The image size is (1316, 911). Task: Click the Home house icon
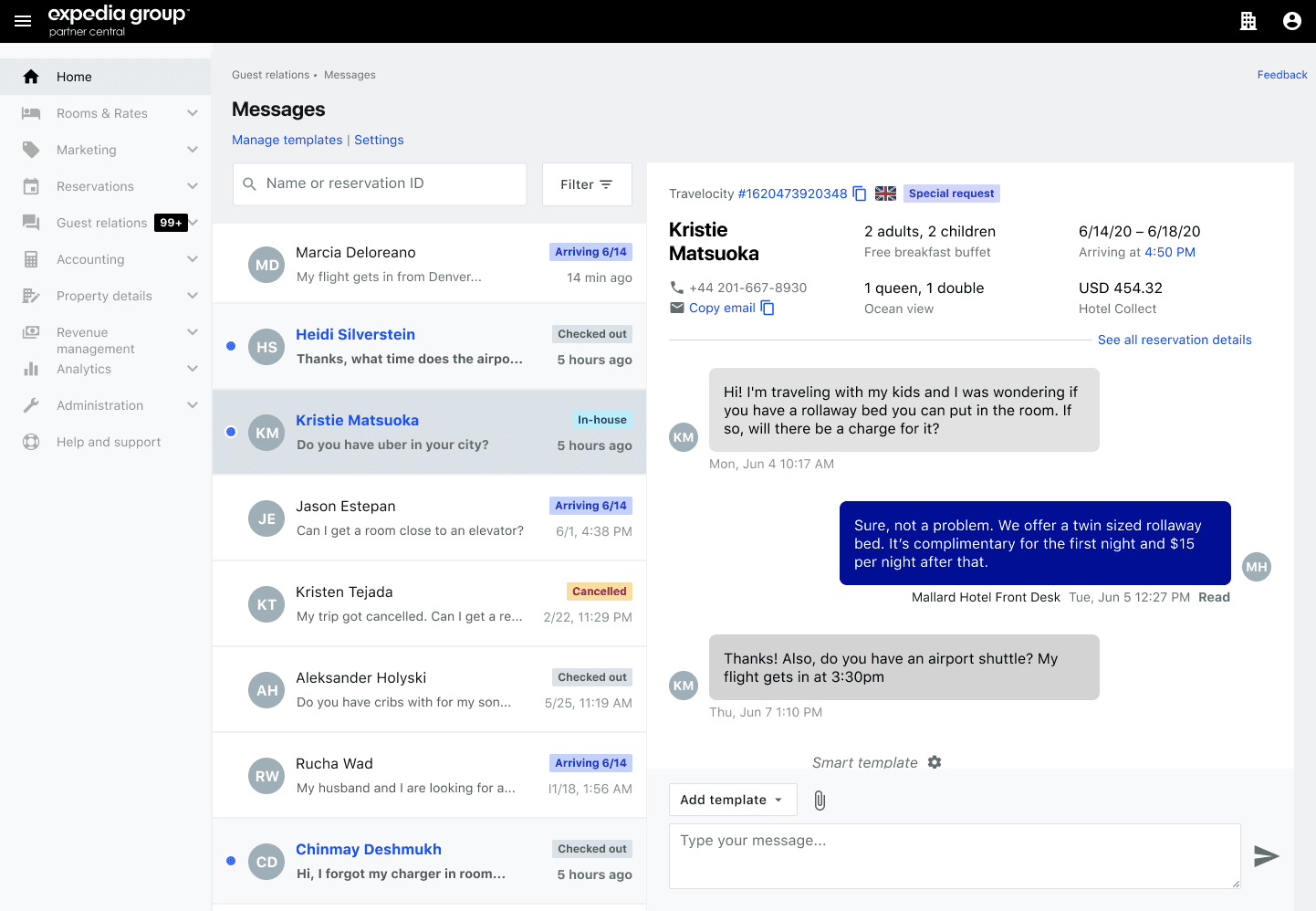coord(31,77)
